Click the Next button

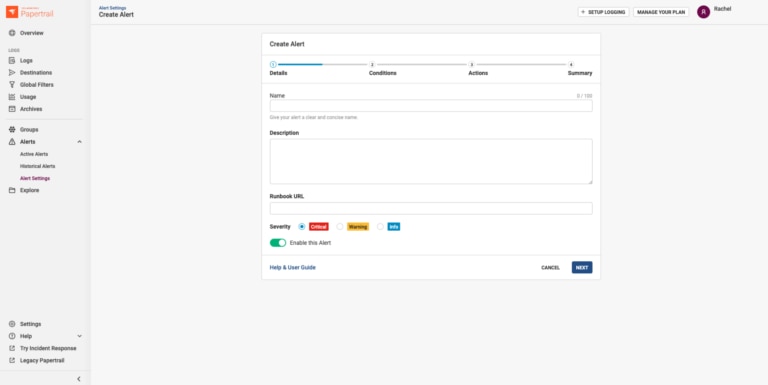[582, 267]
